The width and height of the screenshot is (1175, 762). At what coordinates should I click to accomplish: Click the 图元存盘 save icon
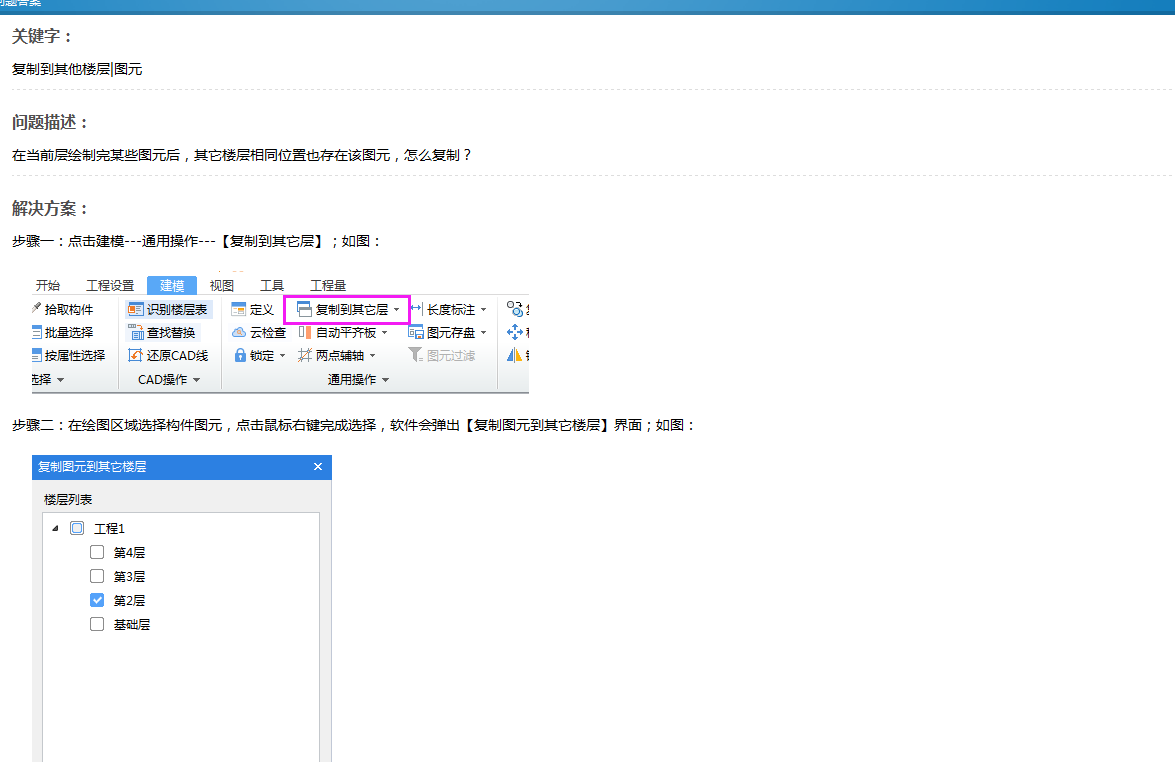point(416,332)
